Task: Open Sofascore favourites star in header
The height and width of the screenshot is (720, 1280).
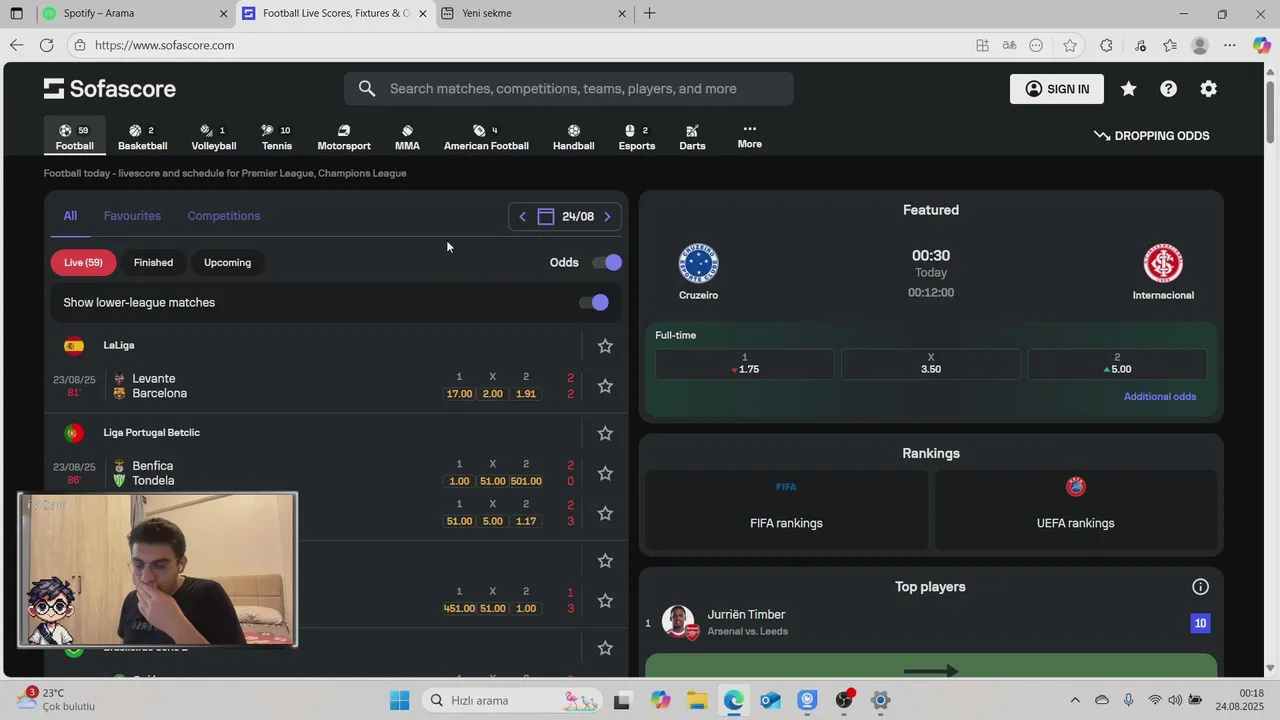Action: pos(1128,89)
